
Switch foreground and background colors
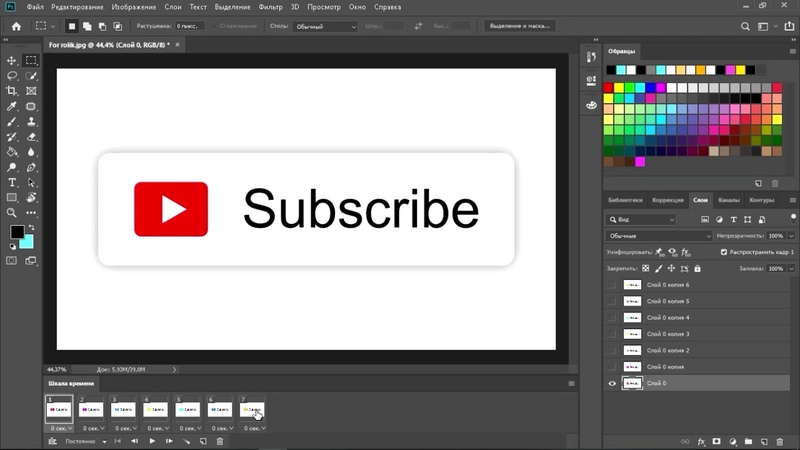click(x=31, y=228)
